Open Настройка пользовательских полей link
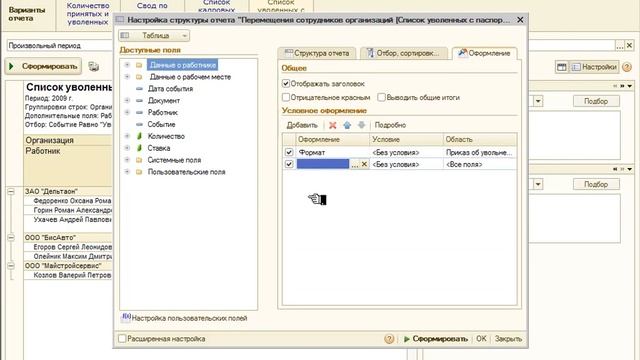This screenshot has height=360, width=640. [185, 318]
